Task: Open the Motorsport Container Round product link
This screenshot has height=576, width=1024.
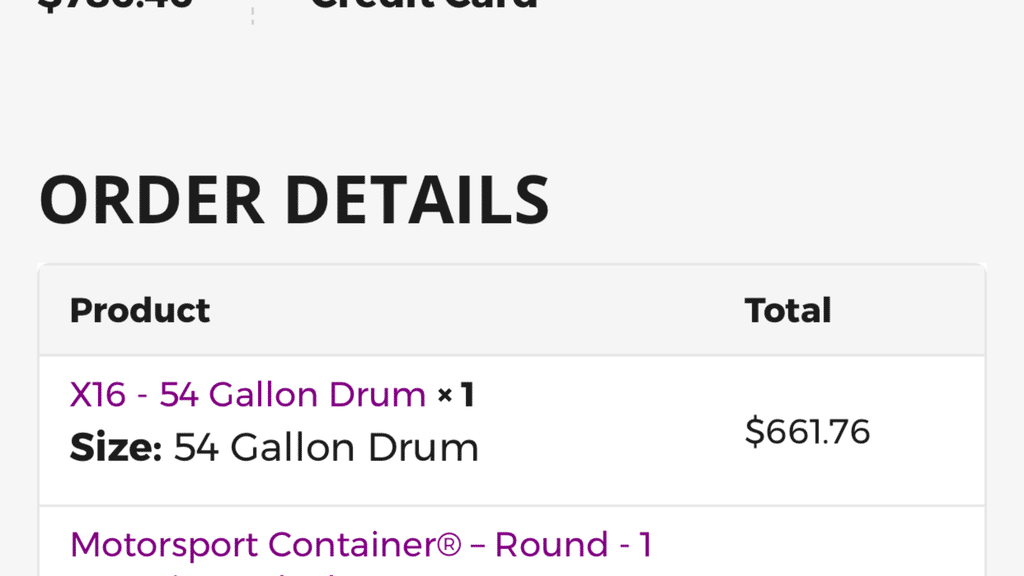Action: click(360, 545)
